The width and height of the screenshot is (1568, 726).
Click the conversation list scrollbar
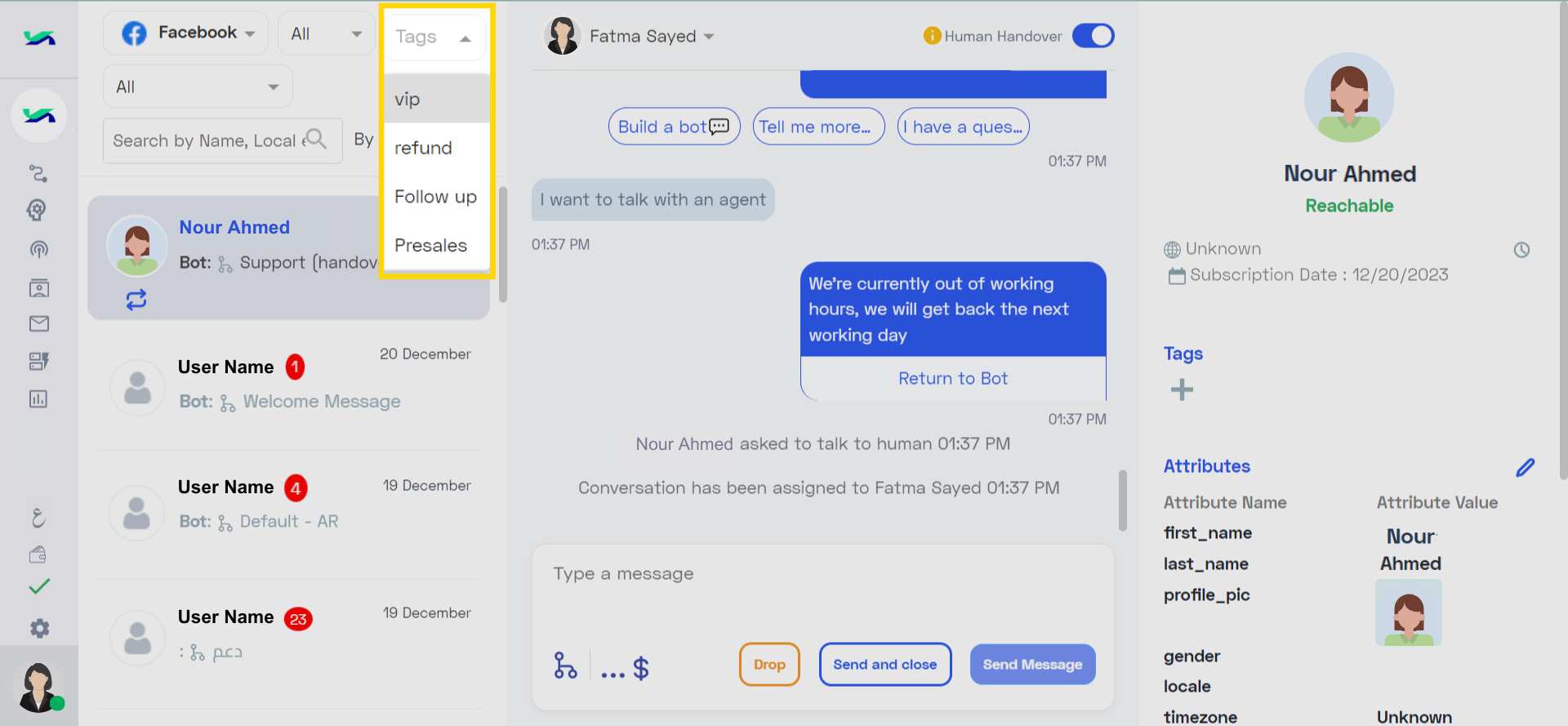(x=503, y=245)
